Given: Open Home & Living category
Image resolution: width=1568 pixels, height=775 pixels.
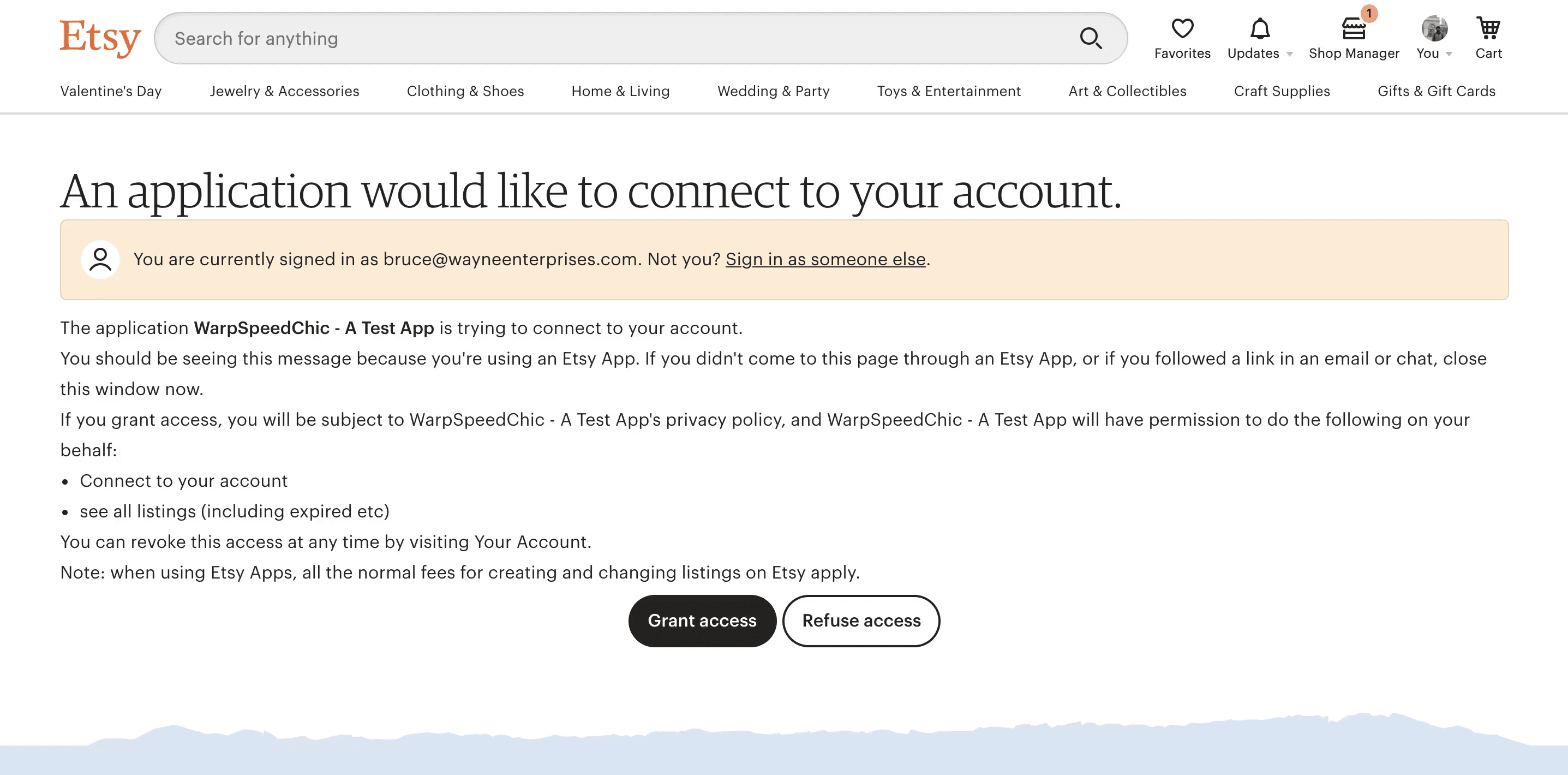Looking at the screenshot, I should 620,91.
